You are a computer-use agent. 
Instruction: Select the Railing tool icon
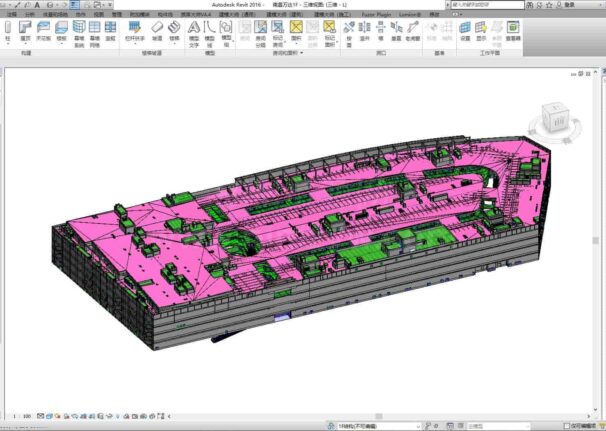pos(134,31)
